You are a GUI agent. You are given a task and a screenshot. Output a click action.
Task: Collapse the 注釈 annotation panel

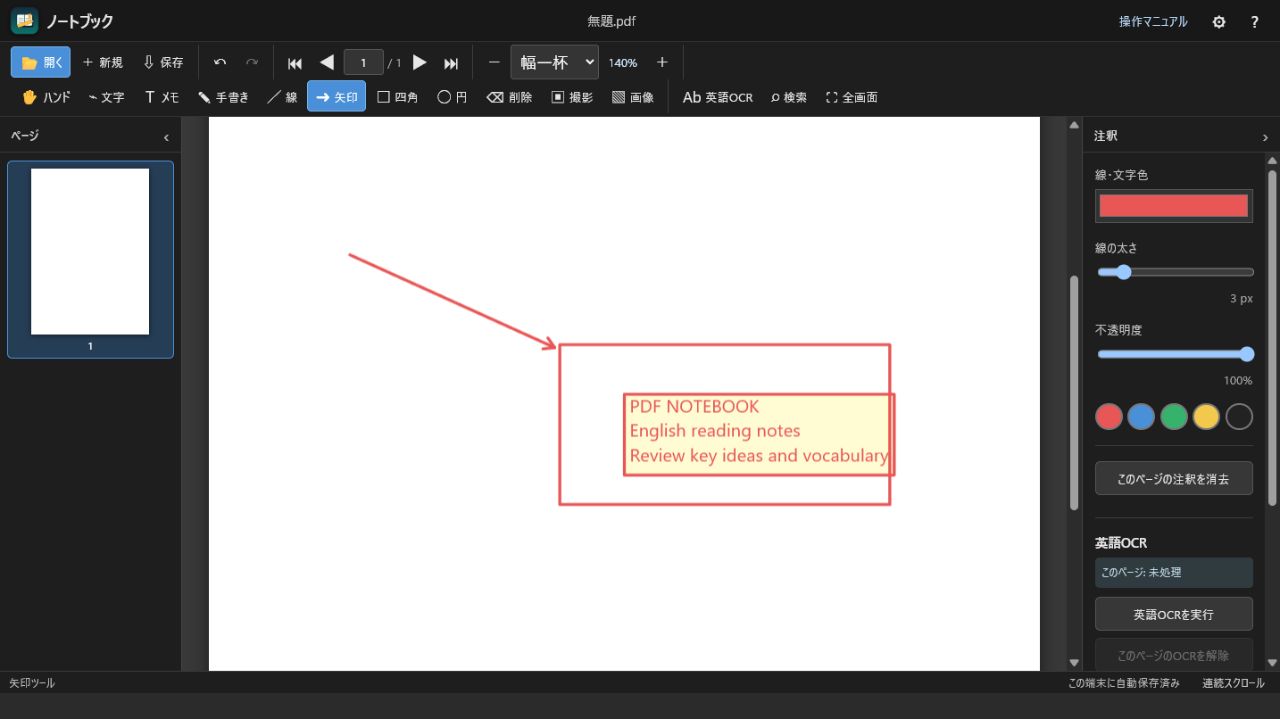click(1265, 137)
